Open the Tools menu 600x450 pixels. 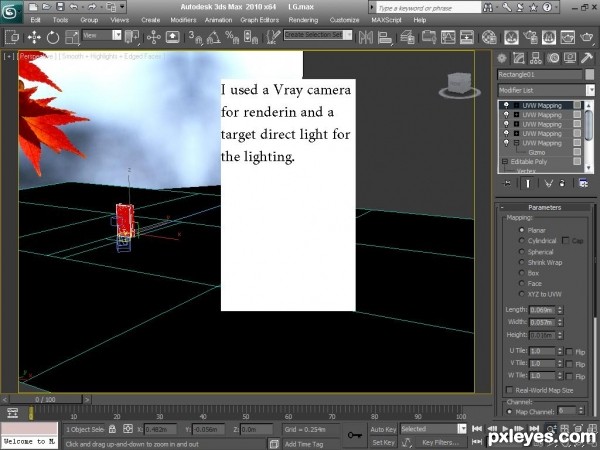click(60, 20)
